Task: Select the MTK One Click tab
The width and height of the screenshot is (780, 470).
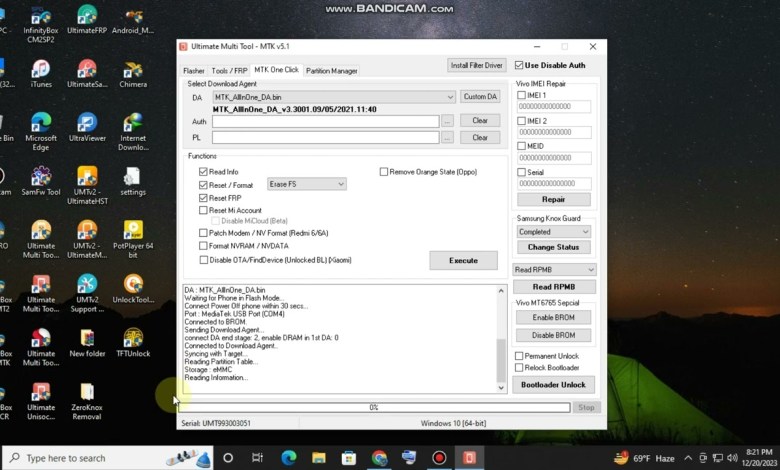Action: pyautogui.click(x=277, y=70)
